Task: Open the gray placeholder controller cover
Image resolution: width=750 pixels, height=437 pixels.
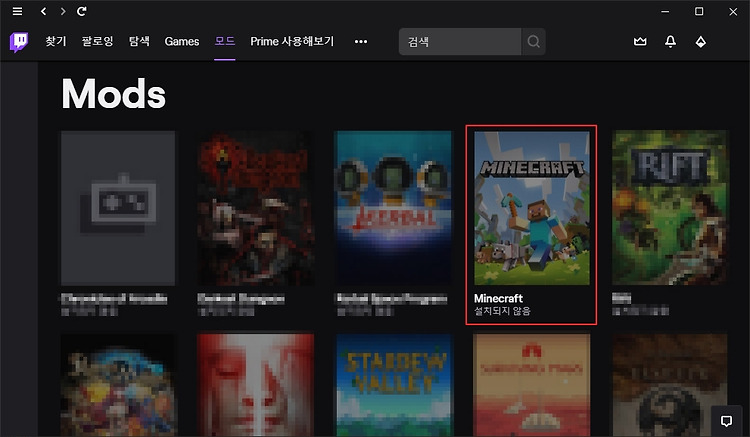Action: pos(118,208)
